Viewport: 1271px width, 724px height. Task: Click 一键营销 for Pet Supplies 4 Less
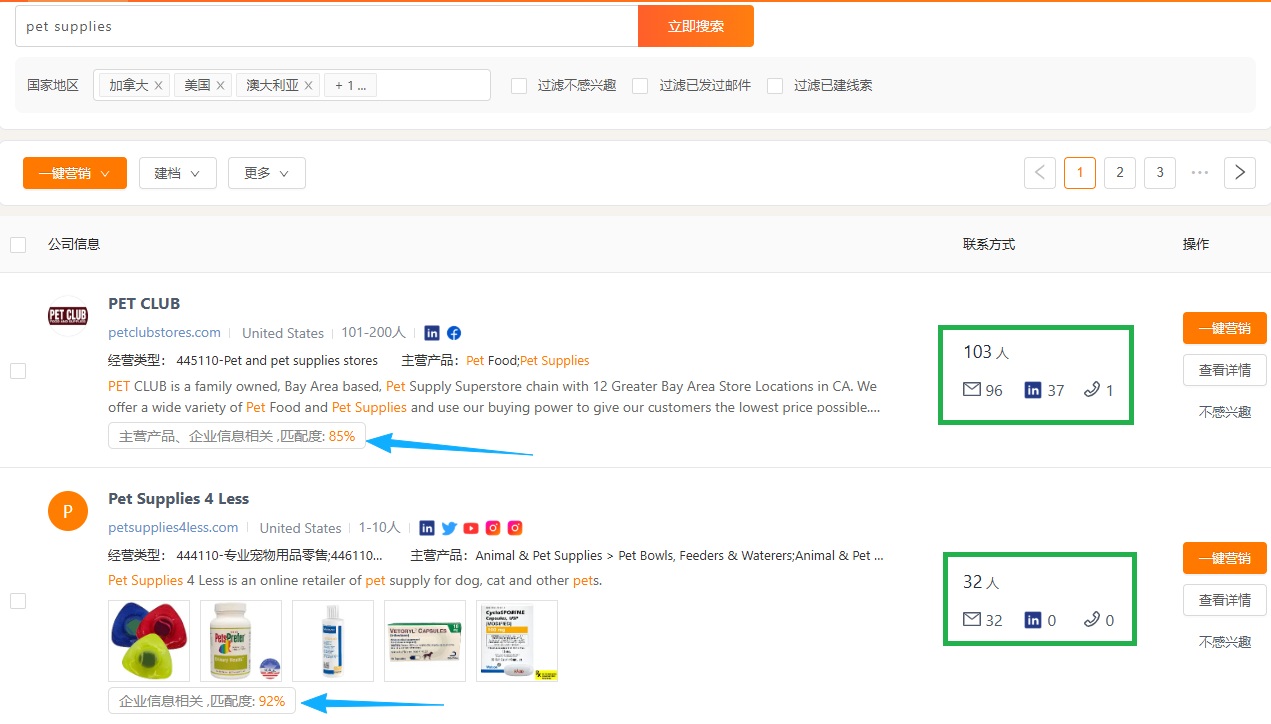click(x=1225, y=558)
